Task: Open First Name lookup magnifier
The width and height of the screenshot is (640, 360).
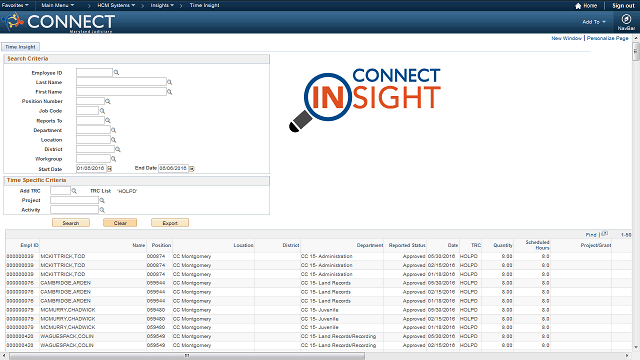Action: 169,92
